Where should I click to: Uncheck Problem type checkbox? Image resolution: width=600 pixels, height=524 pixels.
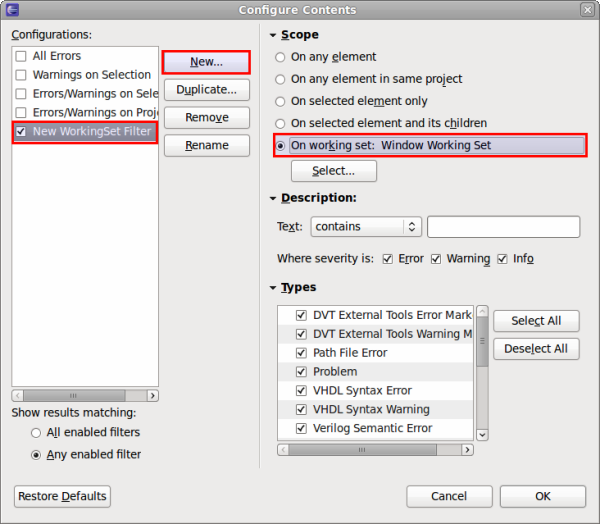301,372
